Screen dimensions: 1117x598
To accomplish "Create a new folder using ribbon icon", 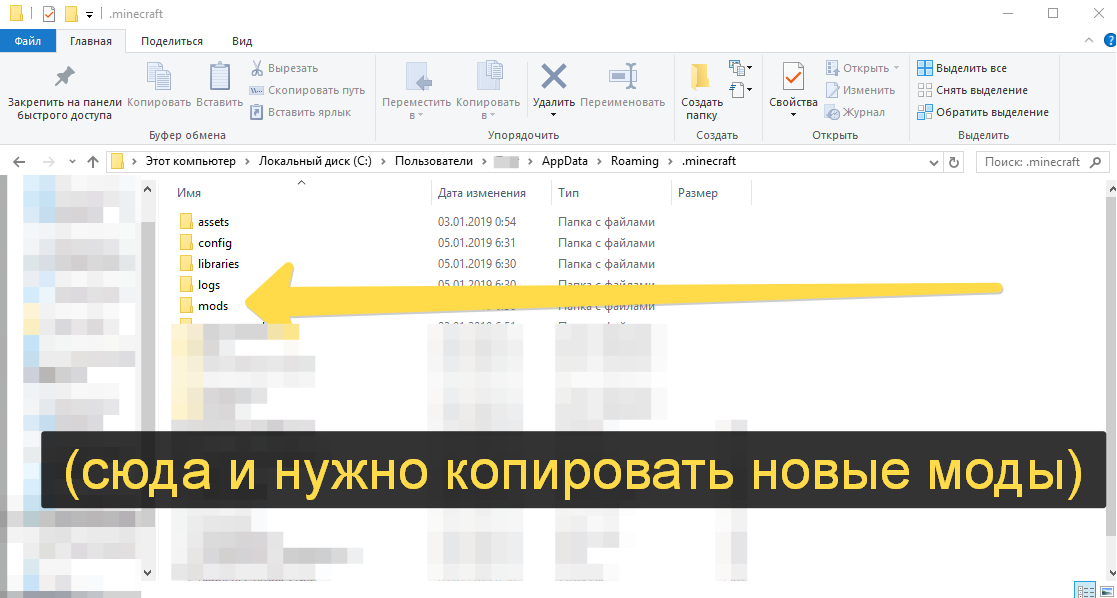I will coord(702,77).
